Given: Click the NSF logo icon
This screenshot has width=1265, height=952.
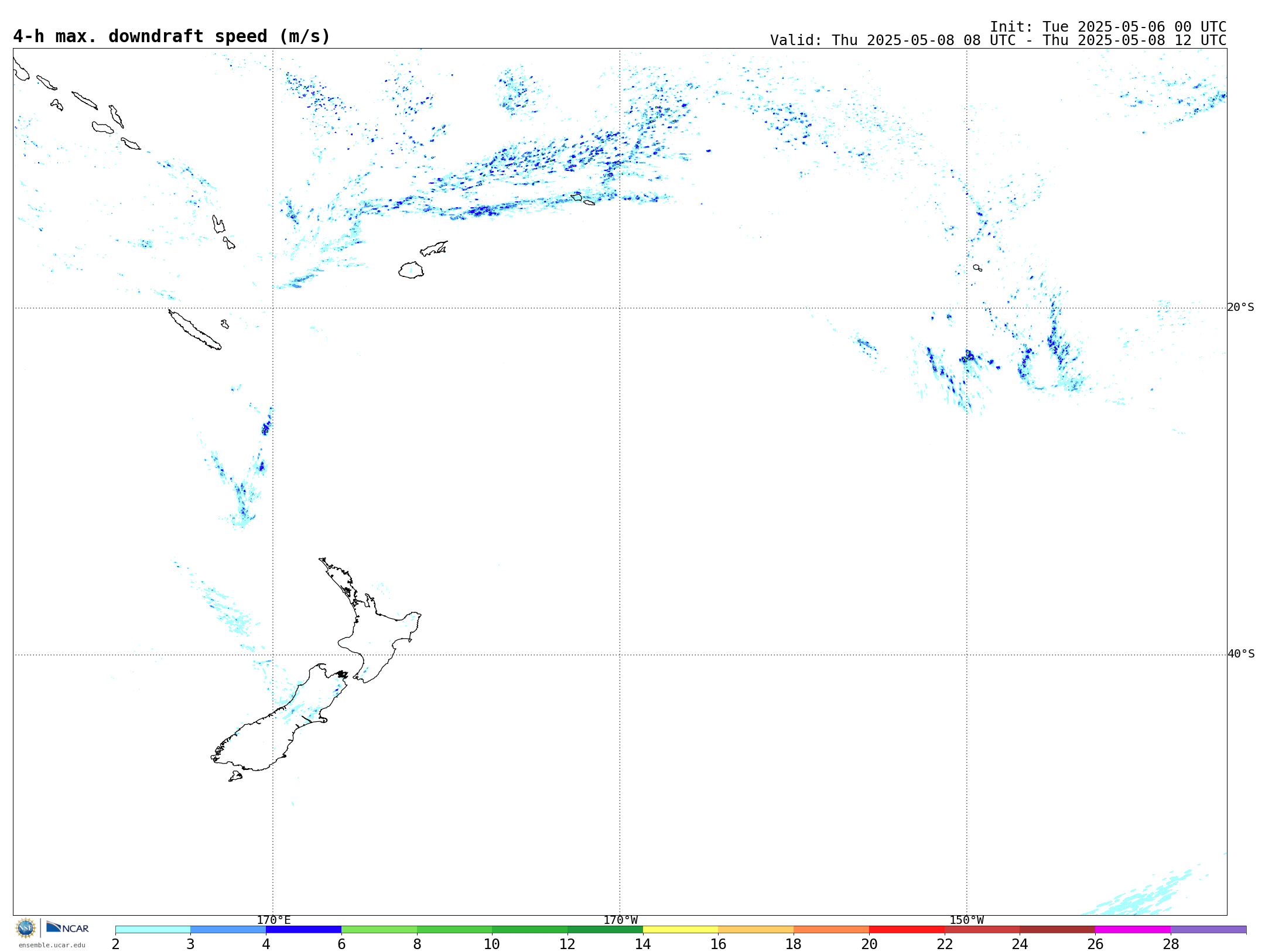Looking at the screenshot, I should pyautogui.click(x=26, y=928).
